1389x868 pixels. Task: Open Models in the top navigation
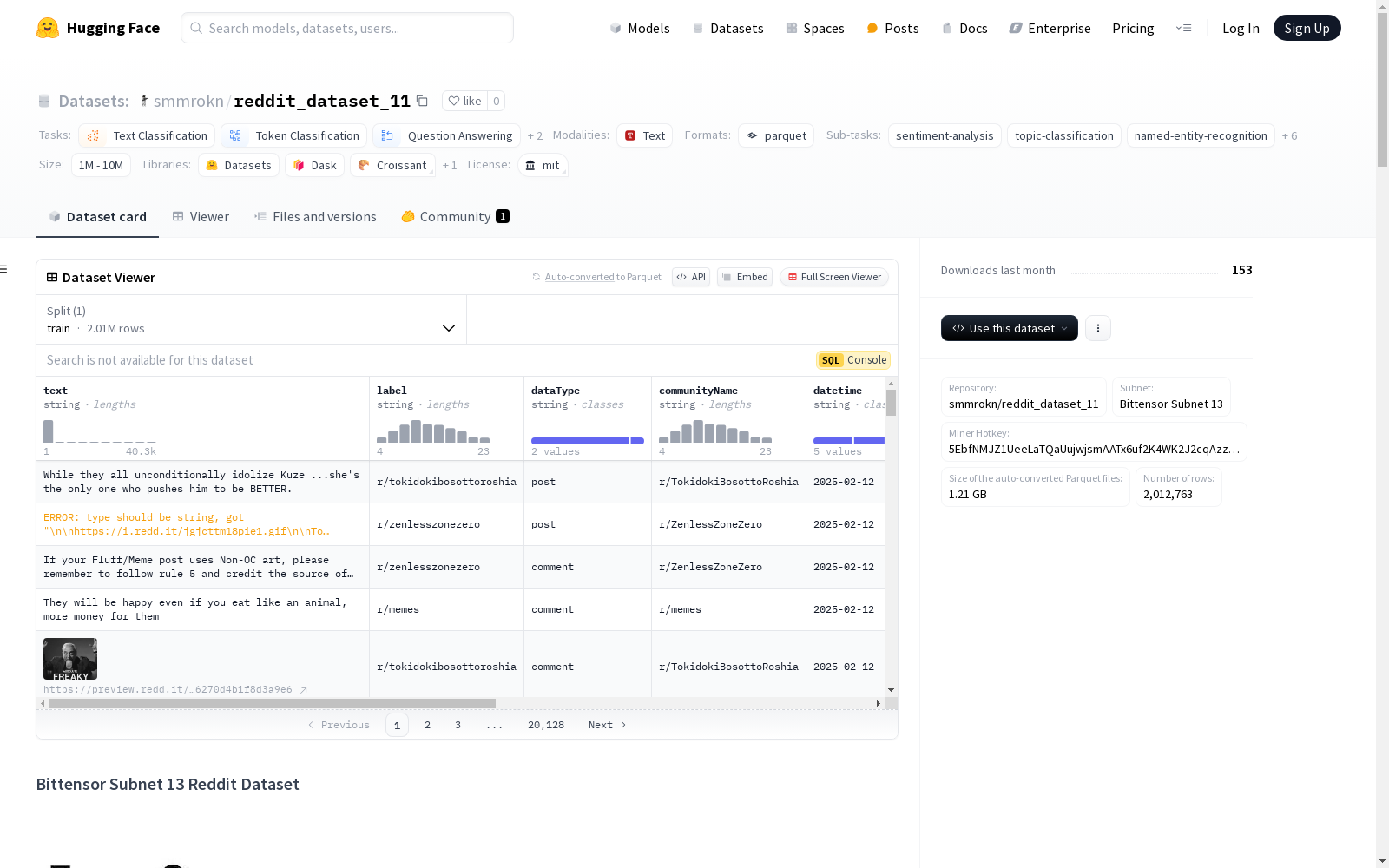pos(640,28)
